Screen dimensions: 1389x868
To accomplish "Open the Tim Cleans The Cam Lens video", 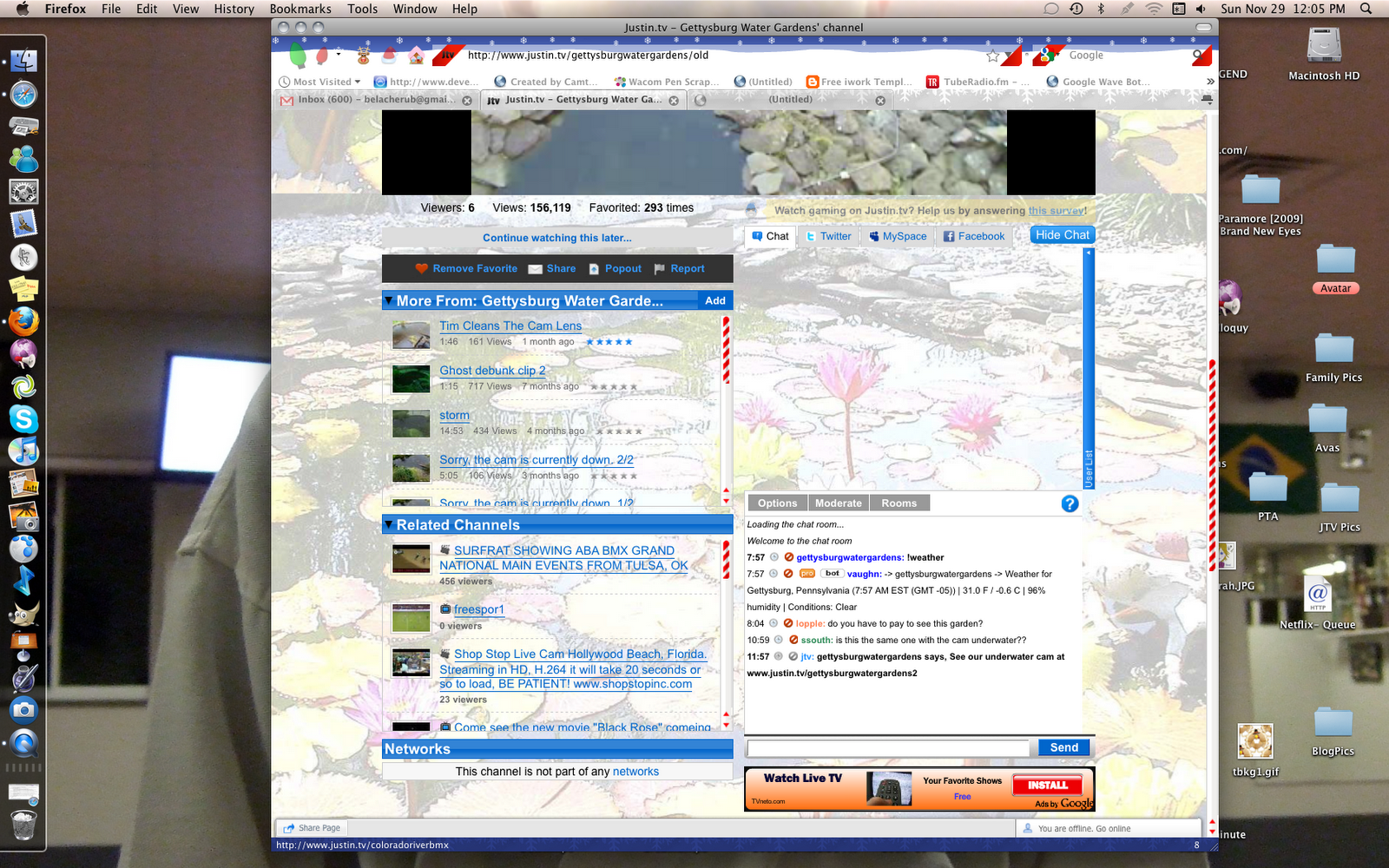I will [510, 326].
